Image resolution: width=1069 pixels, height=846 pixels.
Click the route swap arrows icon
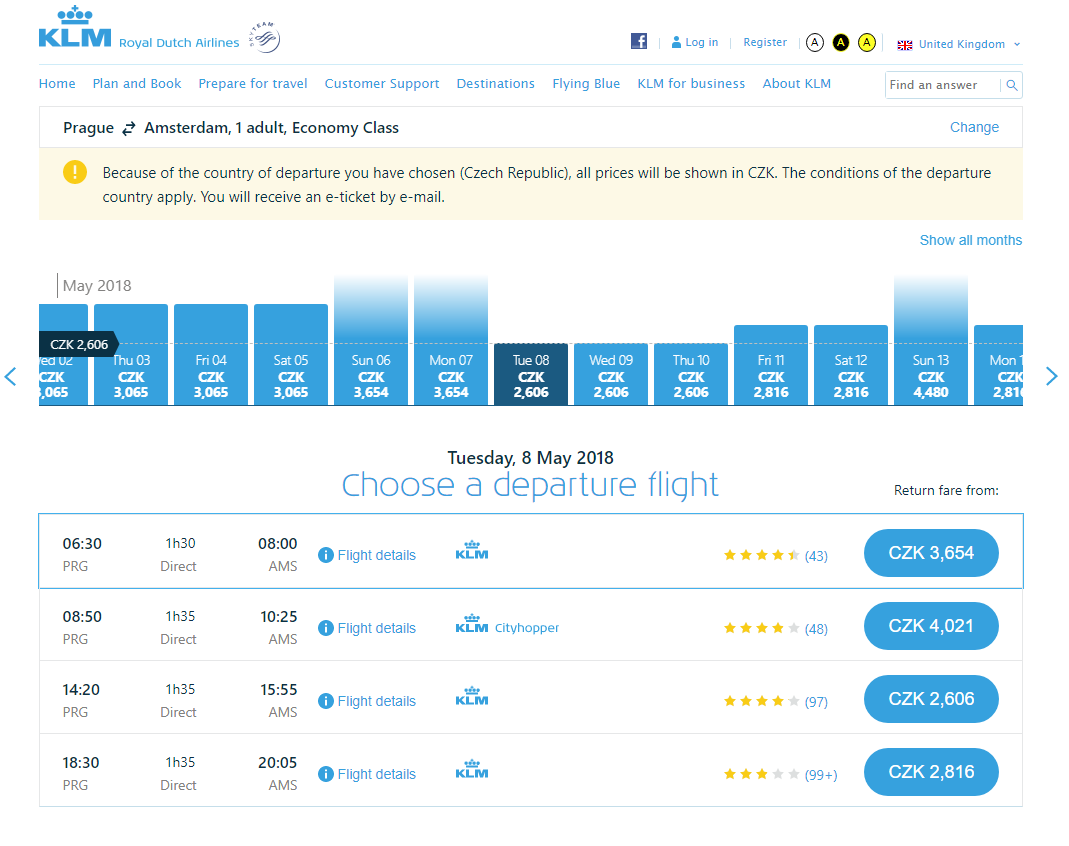(x=129, y=128)
